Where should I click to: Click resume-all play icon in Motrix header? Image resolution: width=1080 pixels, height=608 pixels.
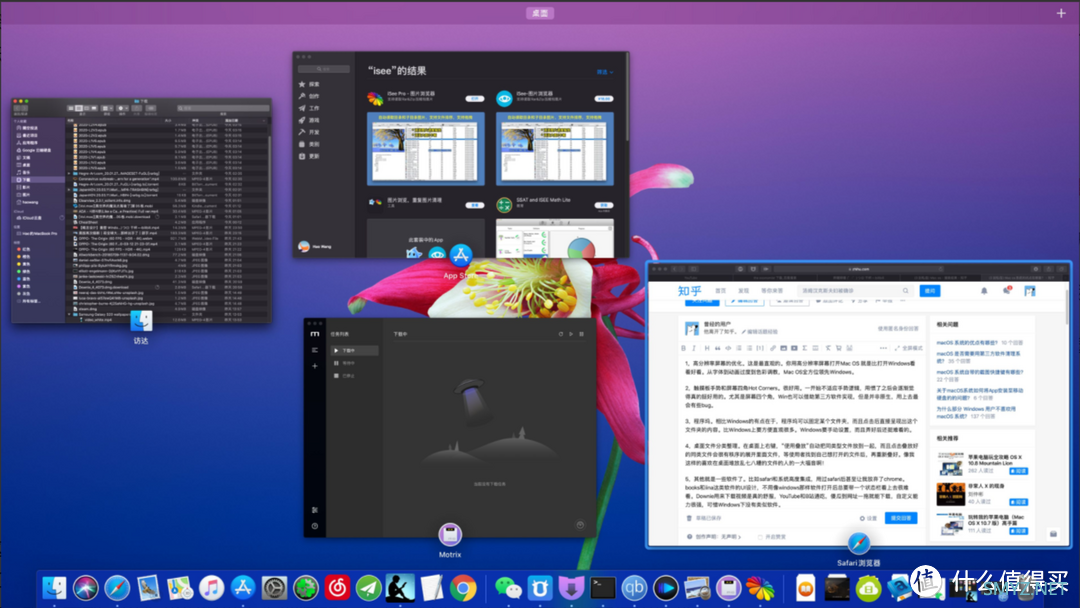571,334
